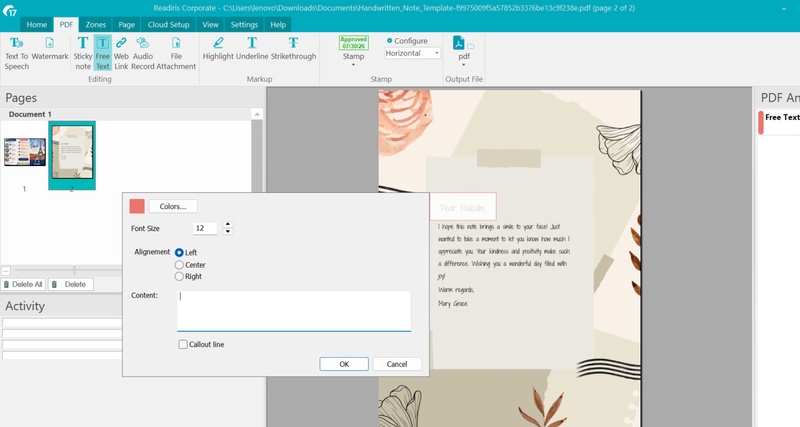Select Right alignment radio button

point(179,277)
